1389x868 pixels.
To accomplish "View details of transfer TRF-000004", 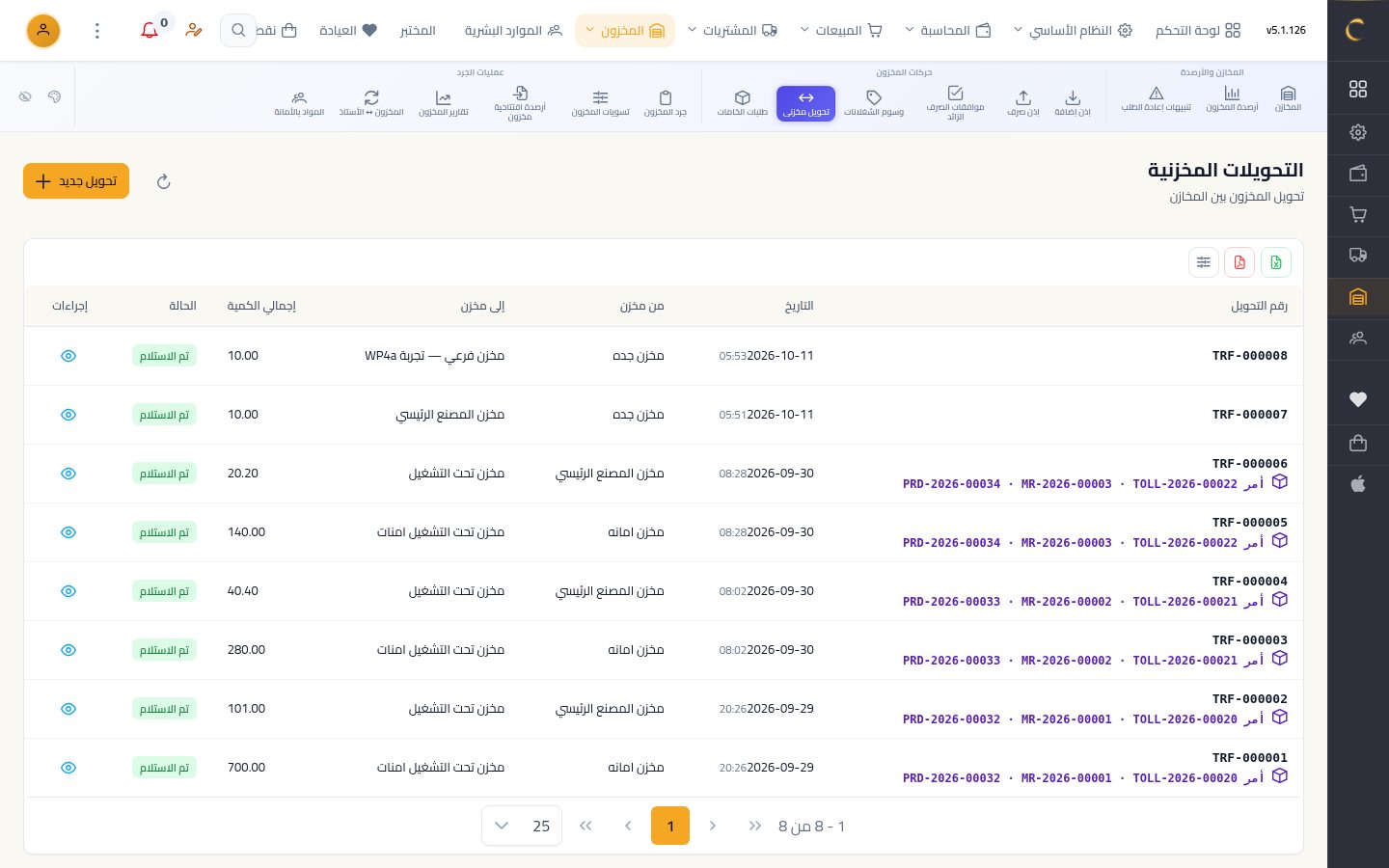I will click(68, 591).
